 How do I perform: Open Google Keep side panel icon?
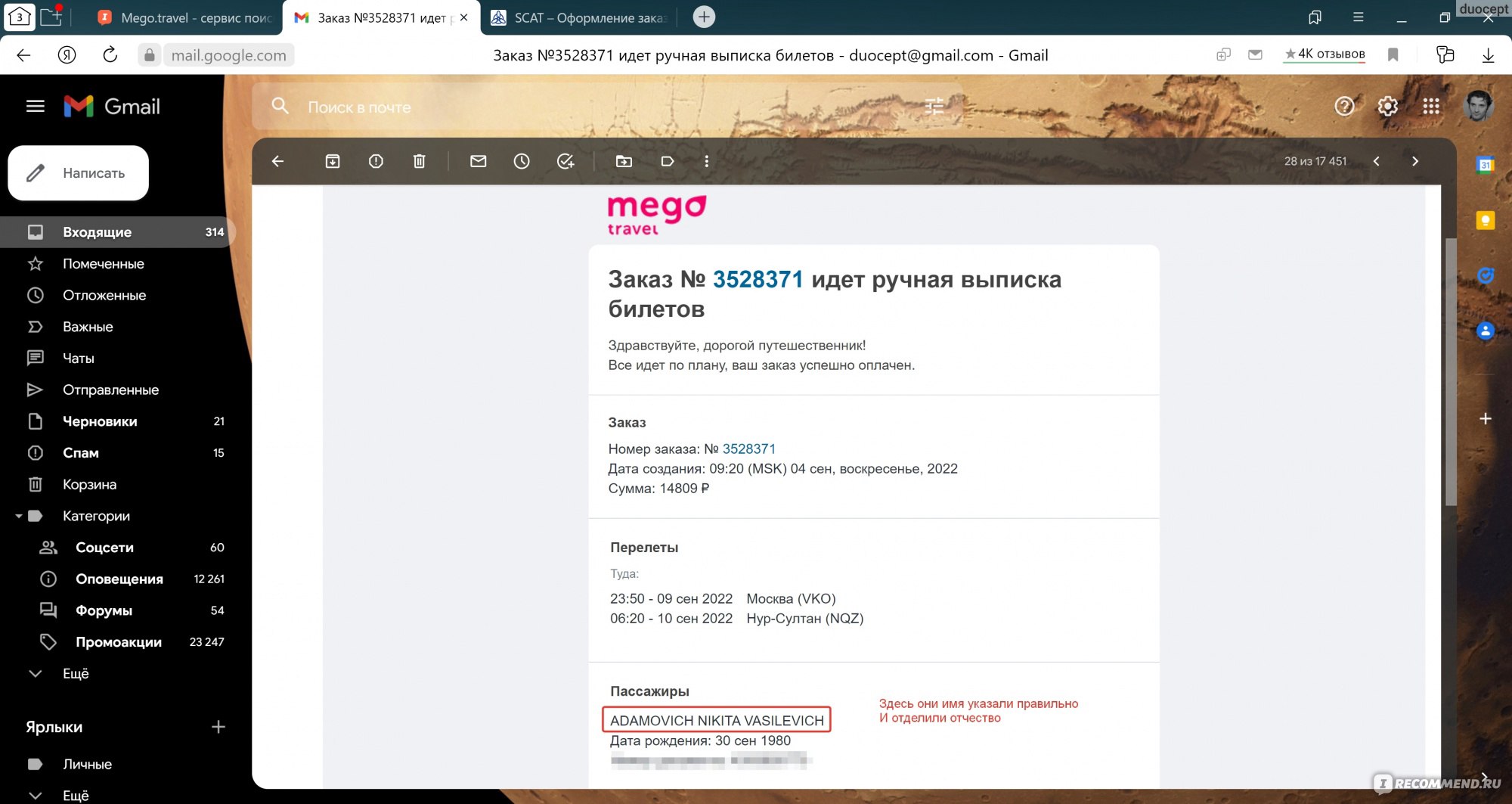pyautogui.click(x=1486, y=220)
